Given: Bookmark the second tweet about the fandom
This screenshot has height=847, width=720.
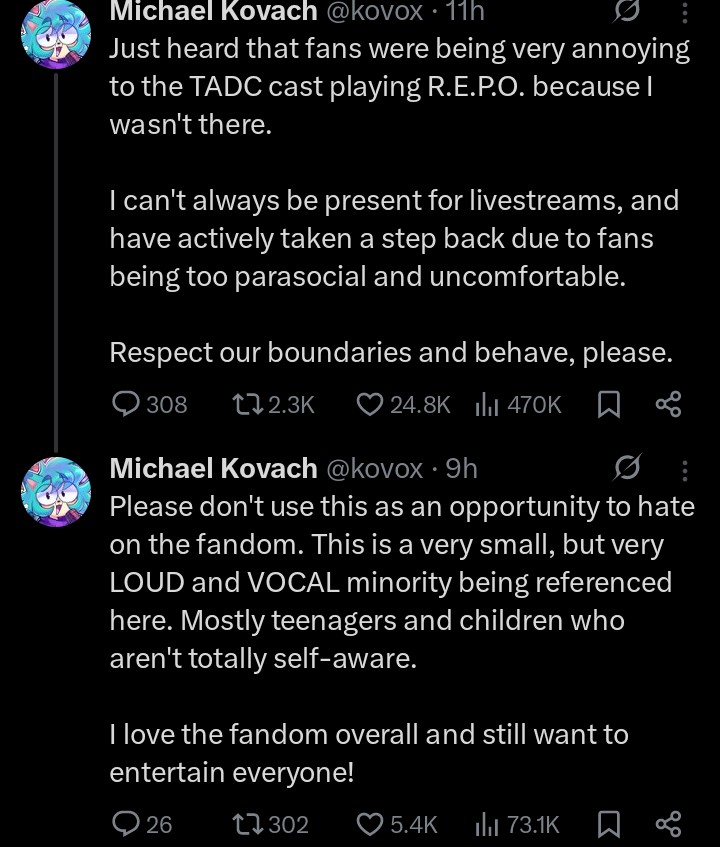Looking at the screenshot, I should pos(609,824).
